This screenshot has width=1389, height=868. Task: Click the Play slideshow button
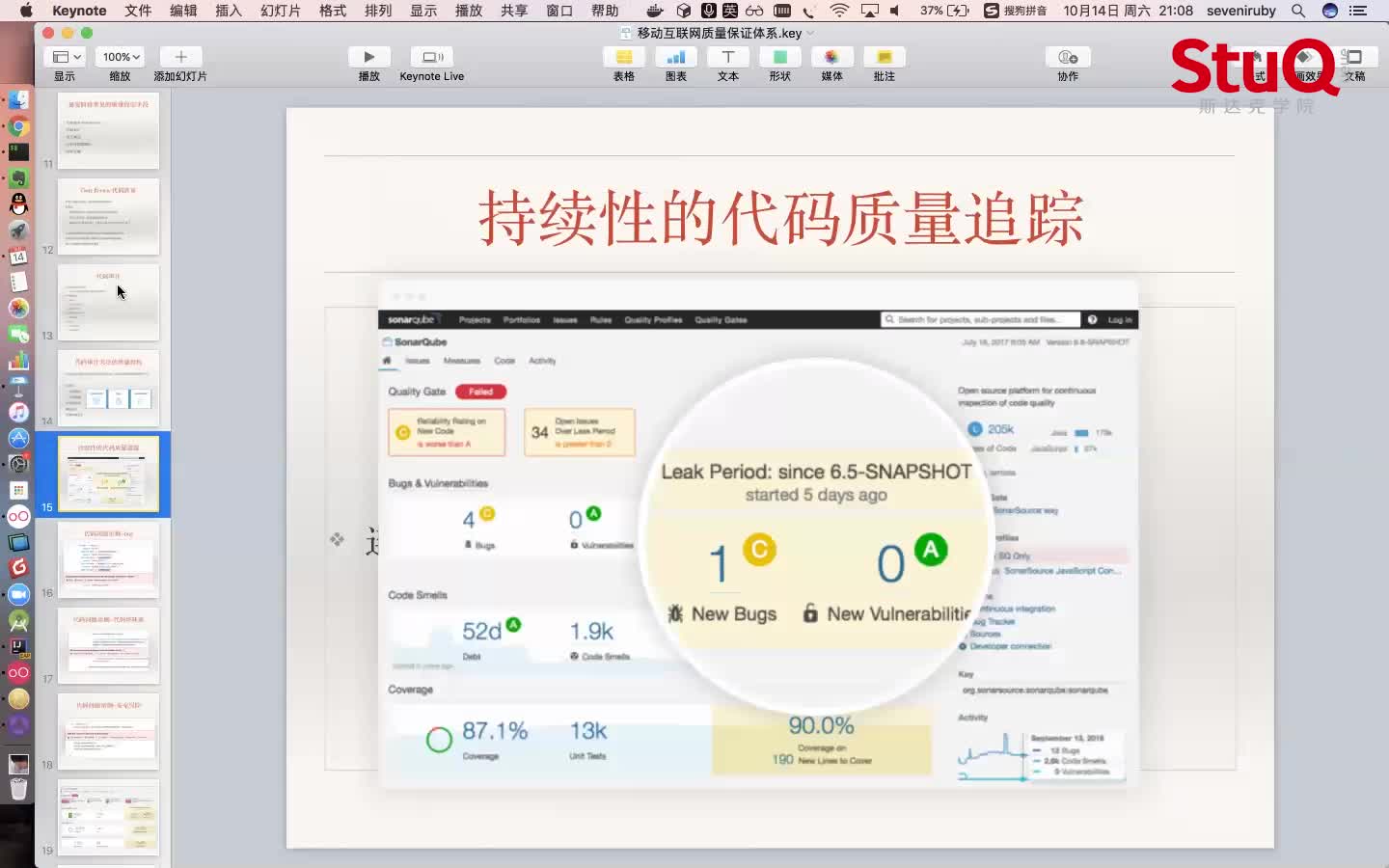368,57
